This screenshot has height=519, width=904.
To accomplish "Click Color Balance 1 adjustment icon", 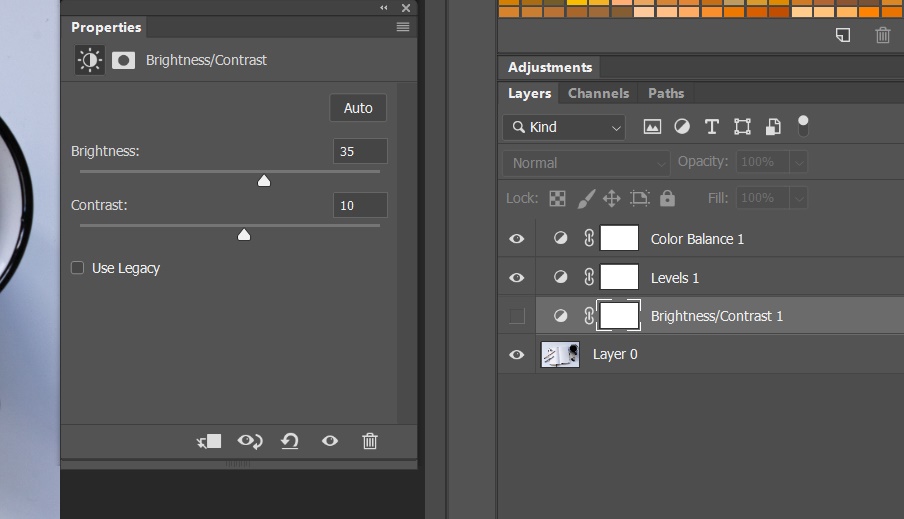I will click(x=560, y=238).
